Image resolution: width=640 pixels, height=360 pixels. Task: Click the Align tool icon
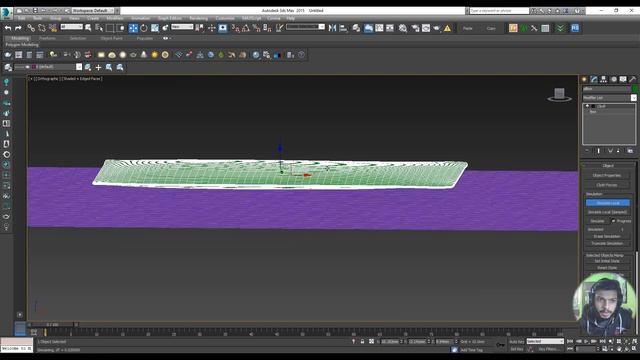[343, 28]
